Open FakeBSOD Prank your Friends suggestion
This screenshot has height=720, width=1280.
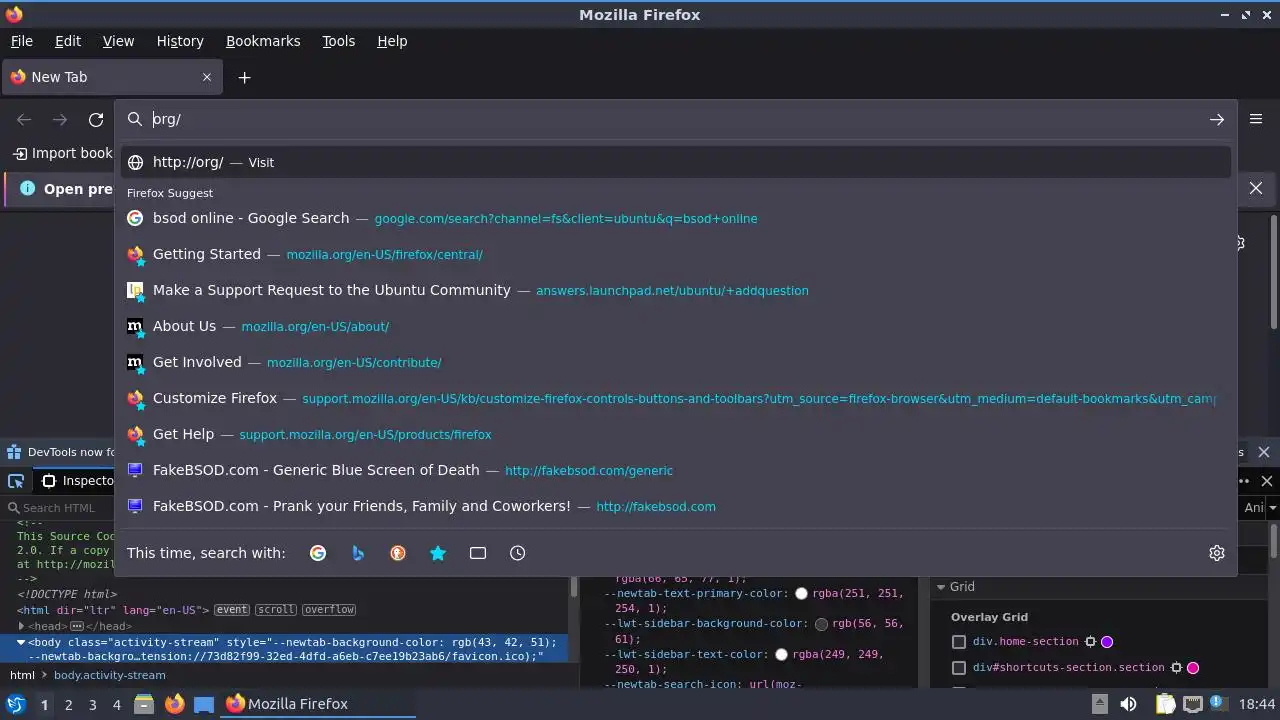click(x=676, y=506)
